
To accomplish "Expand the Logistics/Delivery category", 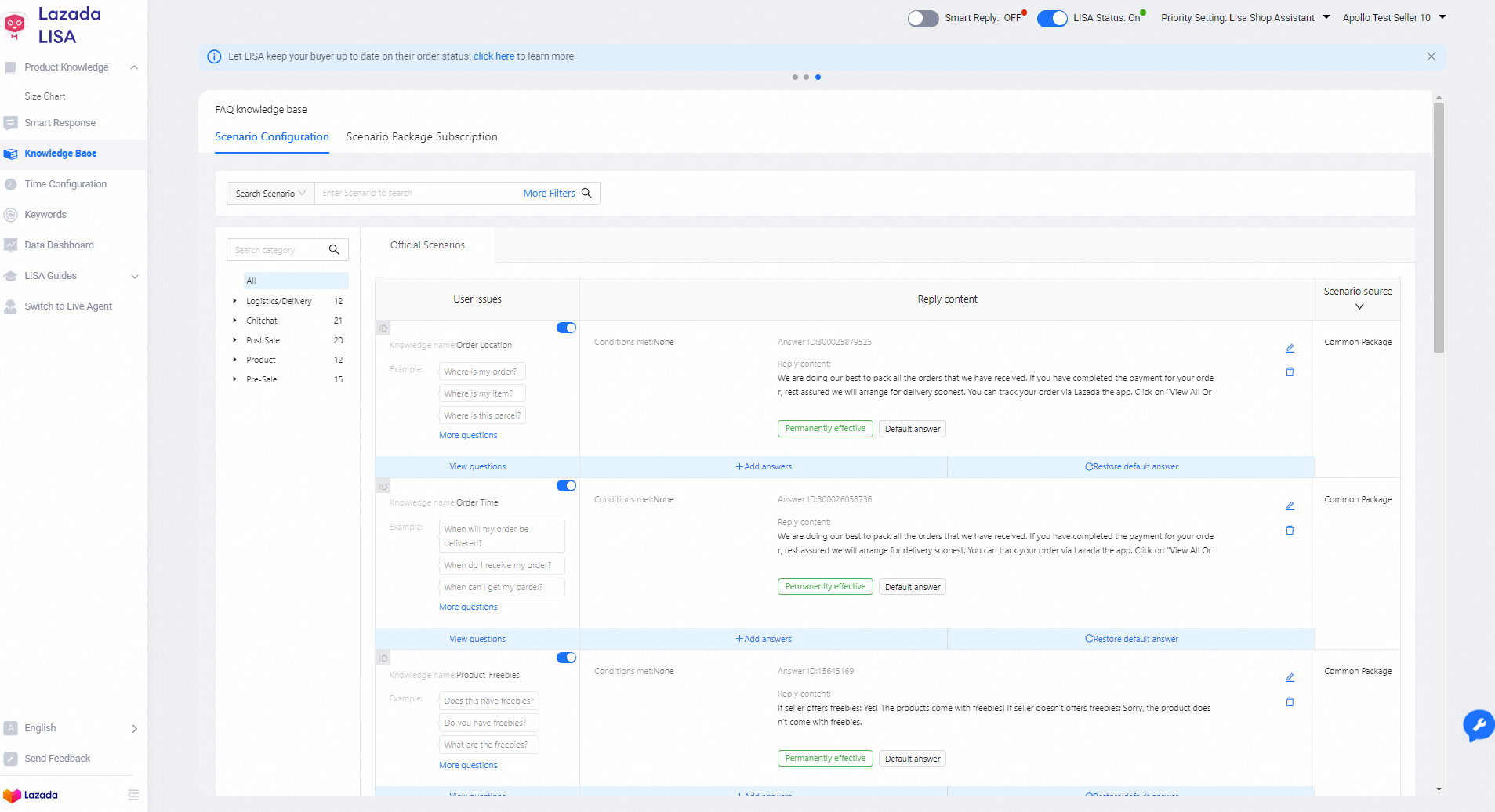I will click(234, 301).
